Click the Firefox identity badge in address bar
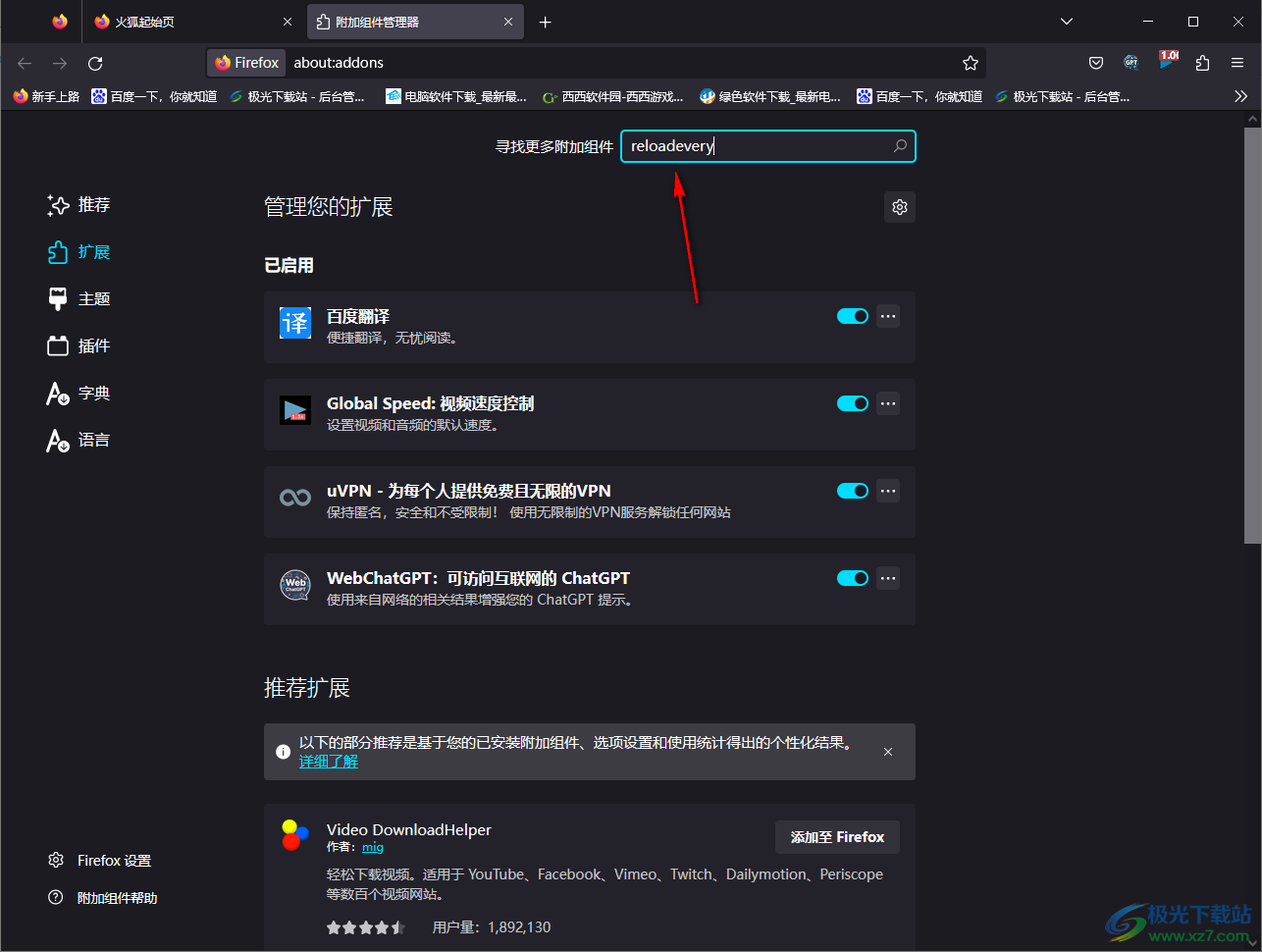The width and height of the screenshot is (1262, 952). tap(246, 63)
